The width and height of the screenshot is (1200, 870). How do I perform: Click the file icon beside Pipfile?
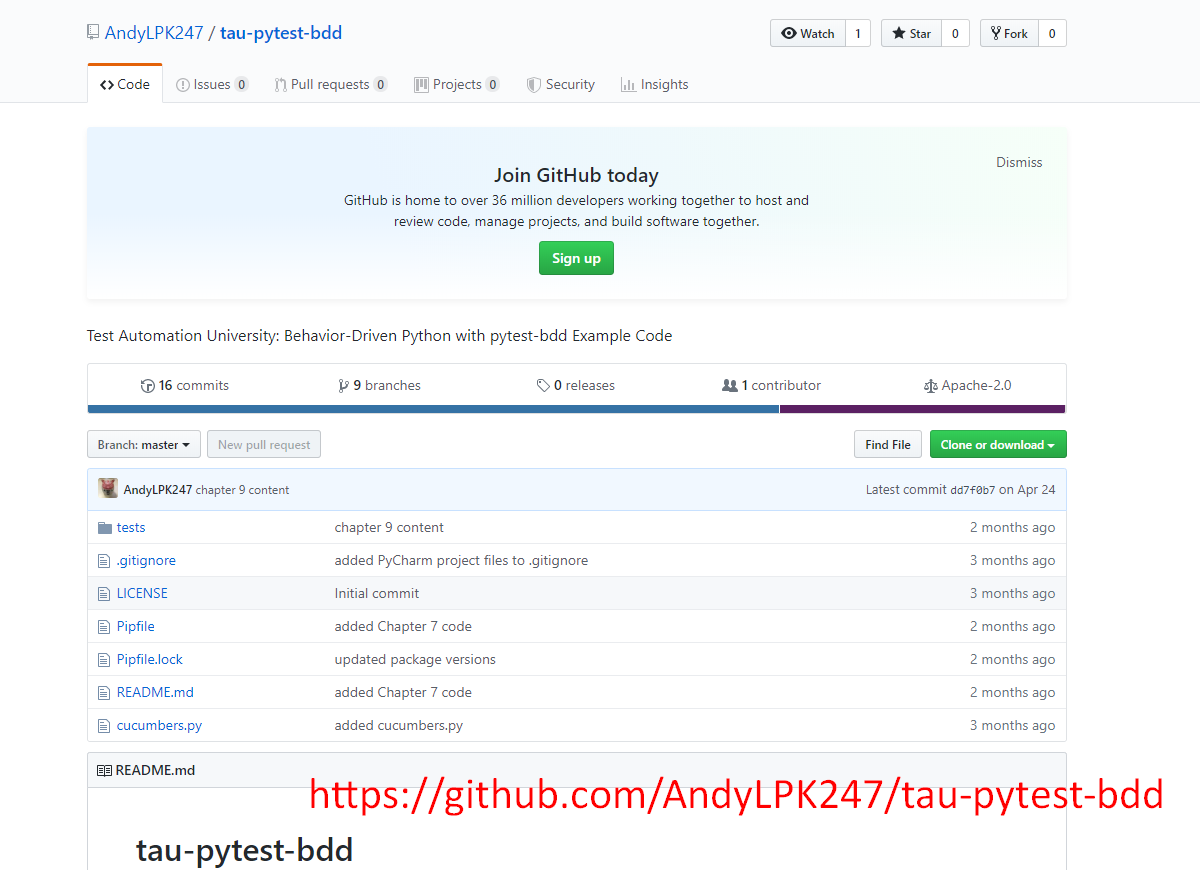click(103, 626)
